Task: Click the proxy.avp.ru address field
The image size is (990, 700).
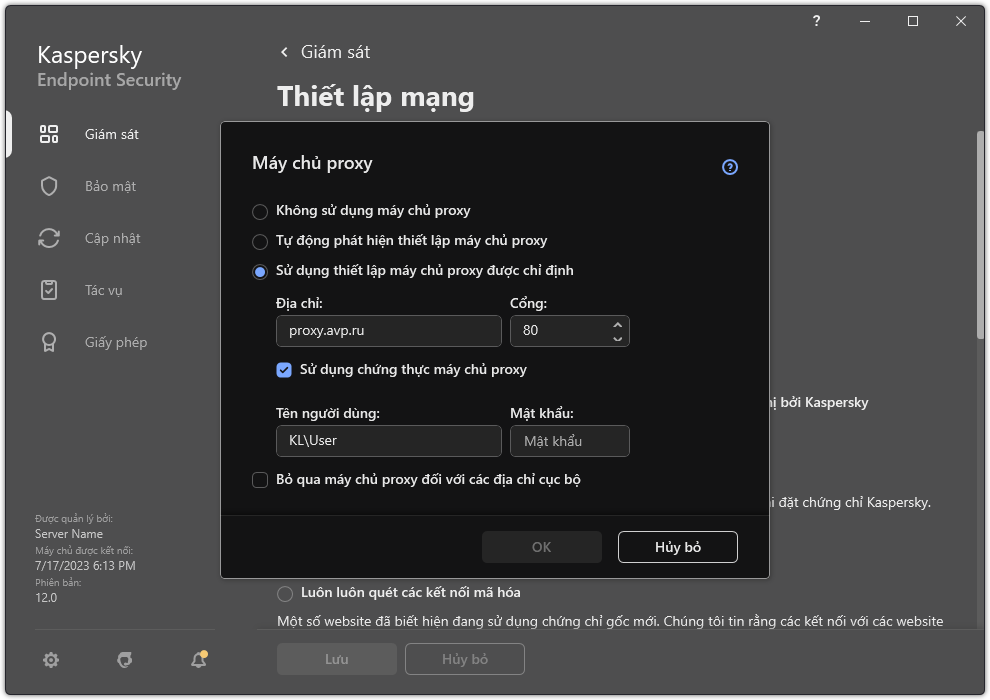Action: coord(388,331)
